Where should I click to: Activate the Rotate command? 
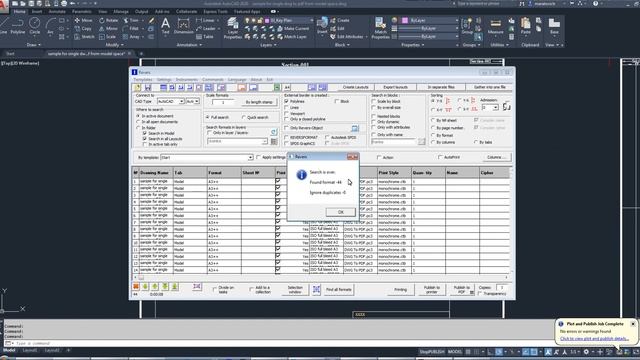(x=109, y=20)
